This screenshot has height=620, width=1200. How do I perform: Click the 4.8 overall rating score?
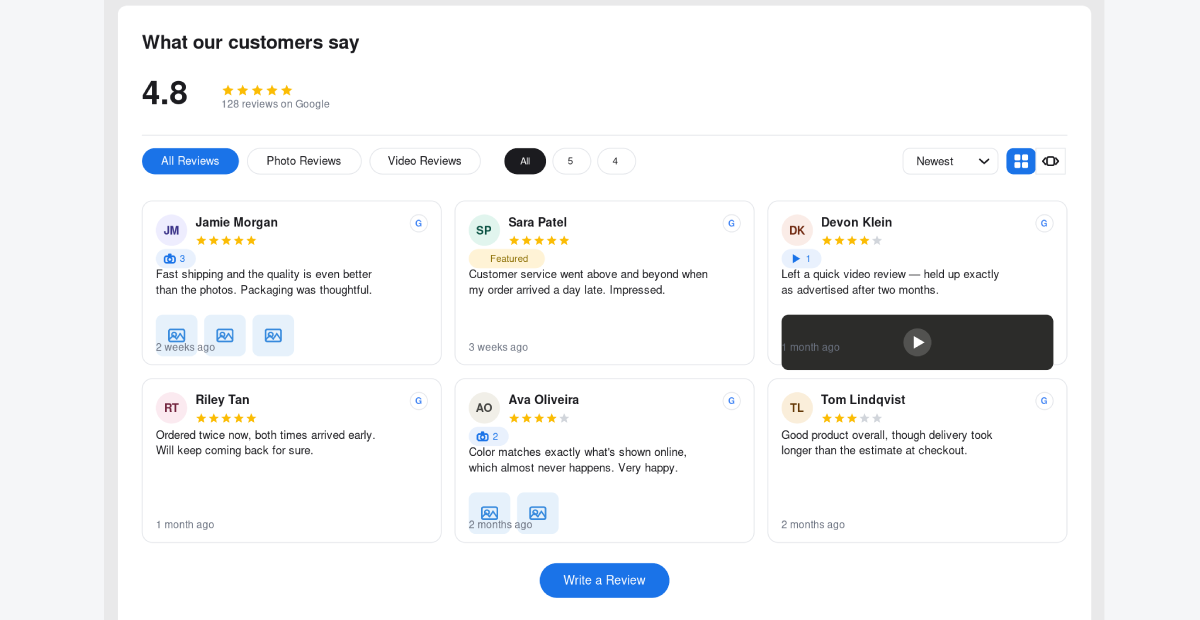pos(165,93)
